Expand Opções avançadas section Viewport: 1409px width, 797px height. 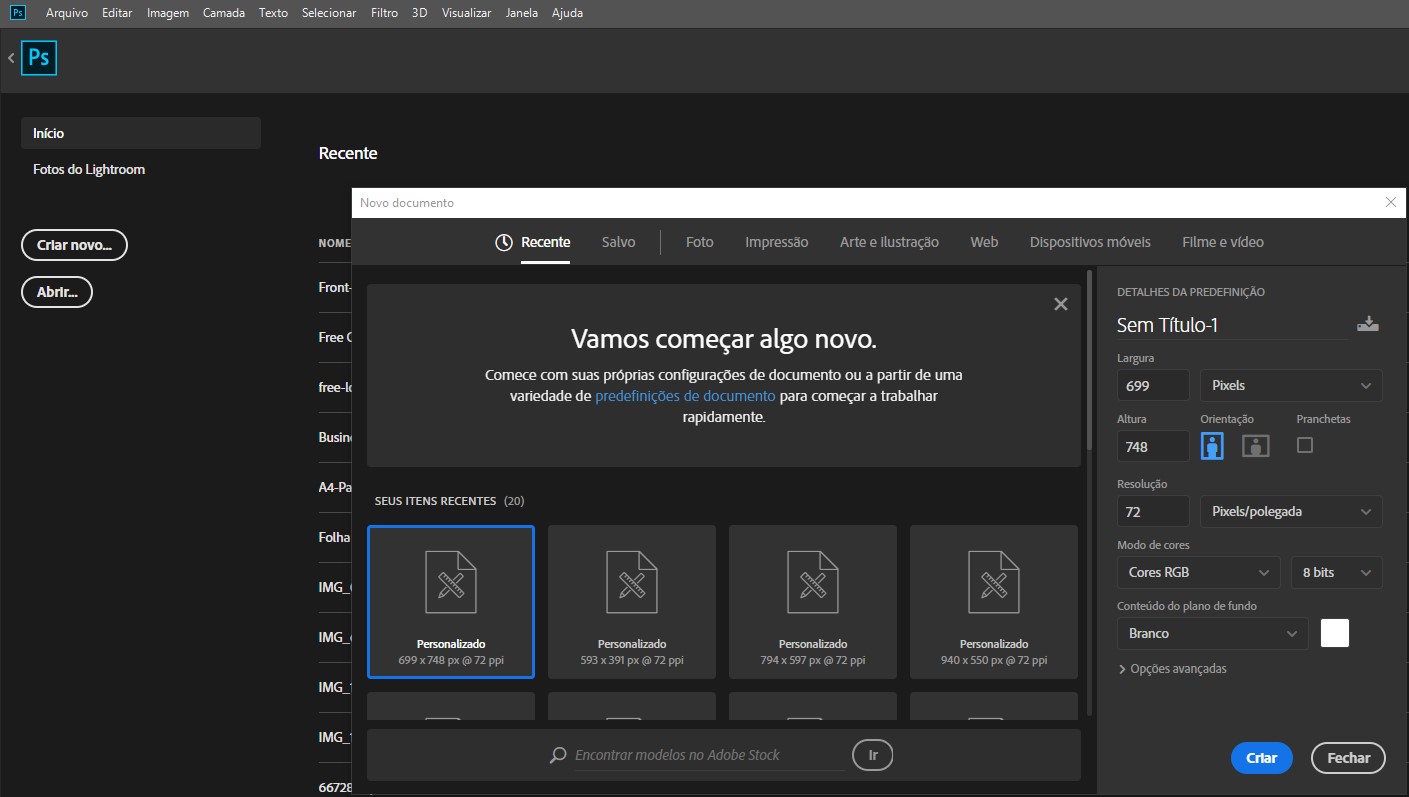1172,669
